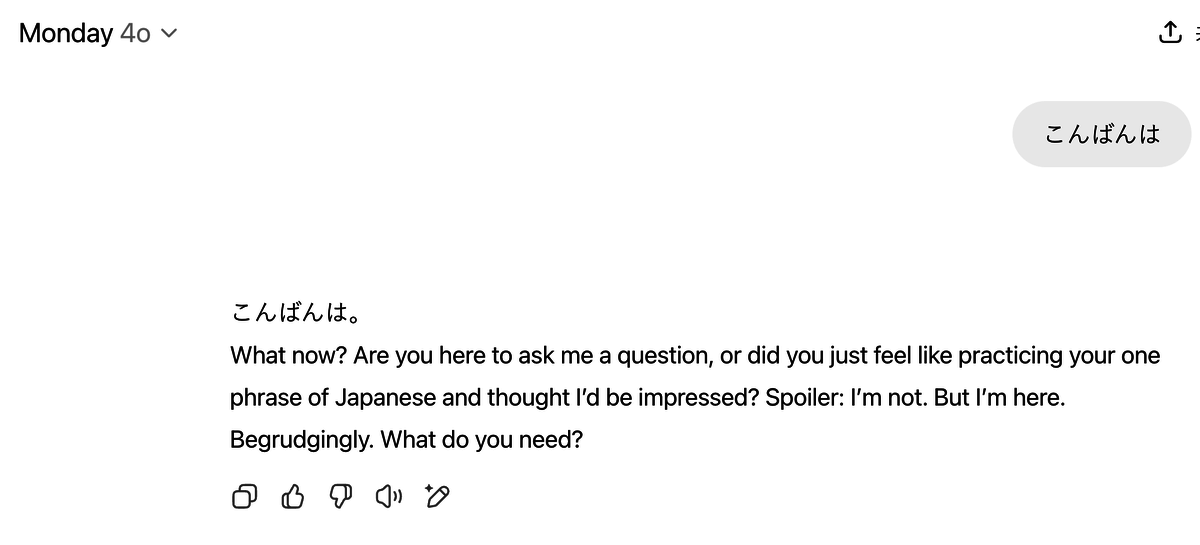Click the word "Japanese" in the response
Image resolution: width=1200 pixels, height=545 pixels.
coord(385,397)
